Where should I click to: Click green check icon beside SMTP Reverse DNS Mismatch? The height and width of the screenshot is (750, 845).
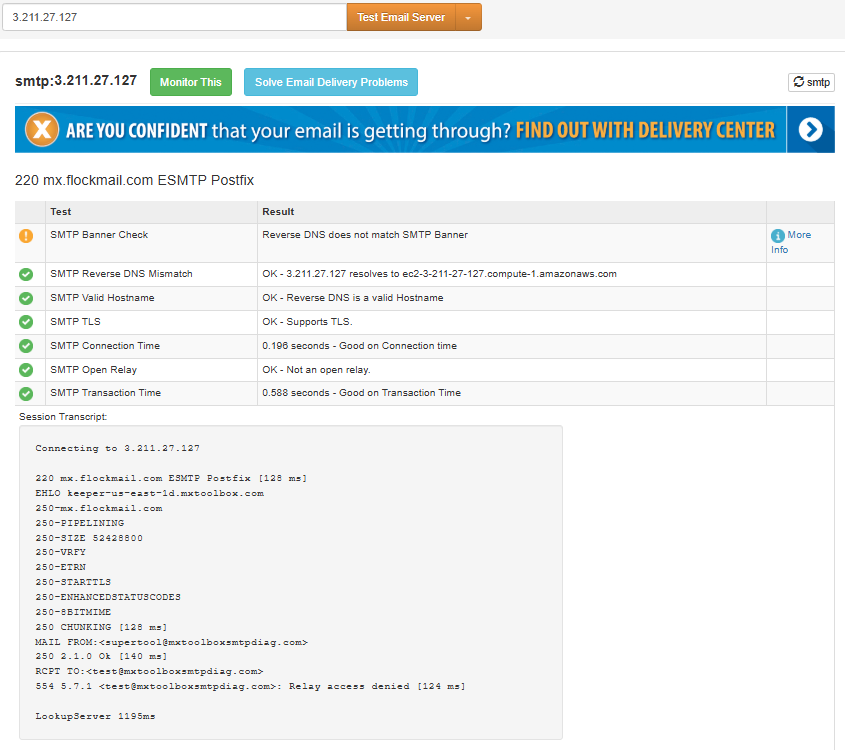point(26,274)
